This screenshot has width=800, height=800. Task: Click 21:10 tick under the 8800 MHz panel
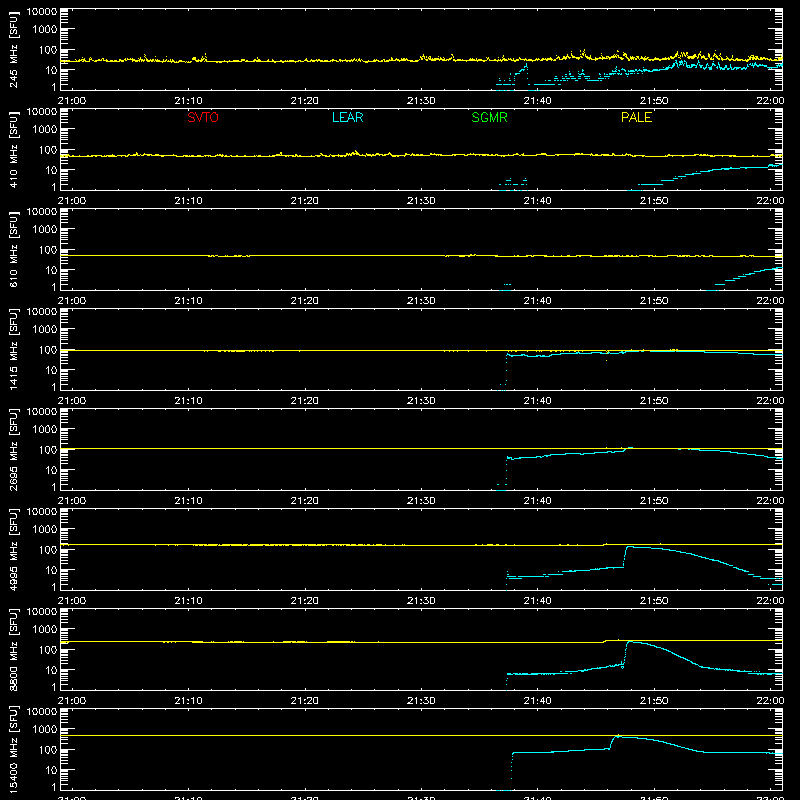188,701
